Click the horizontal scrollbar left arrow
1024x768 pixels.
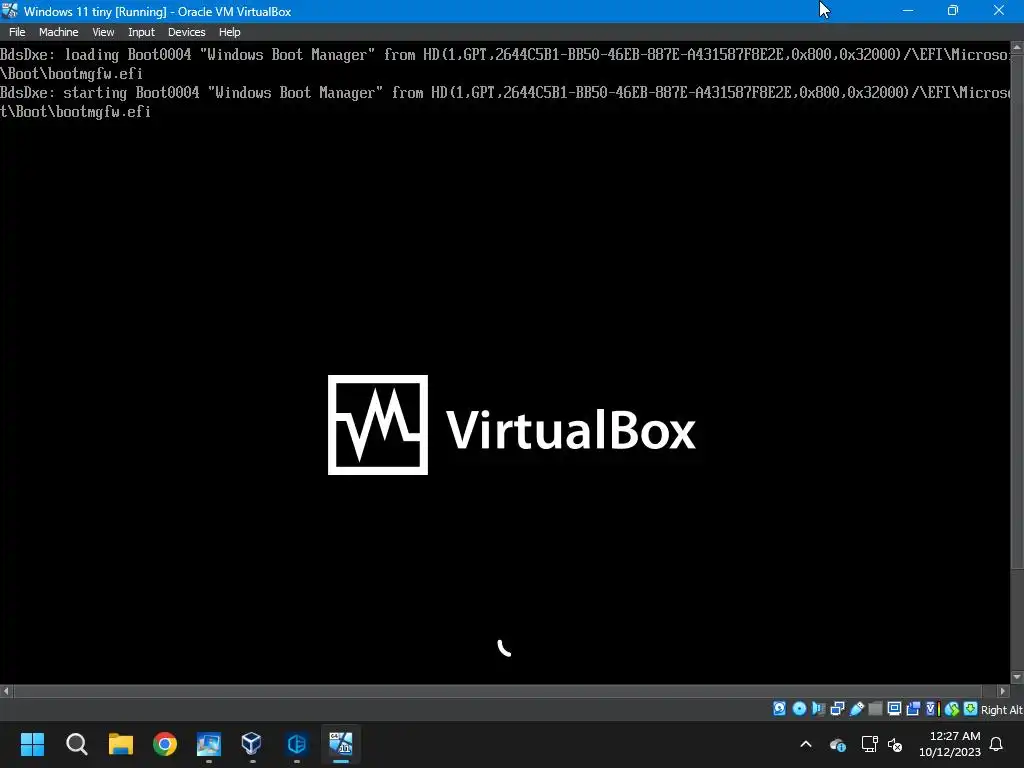(x=7, y=691)
